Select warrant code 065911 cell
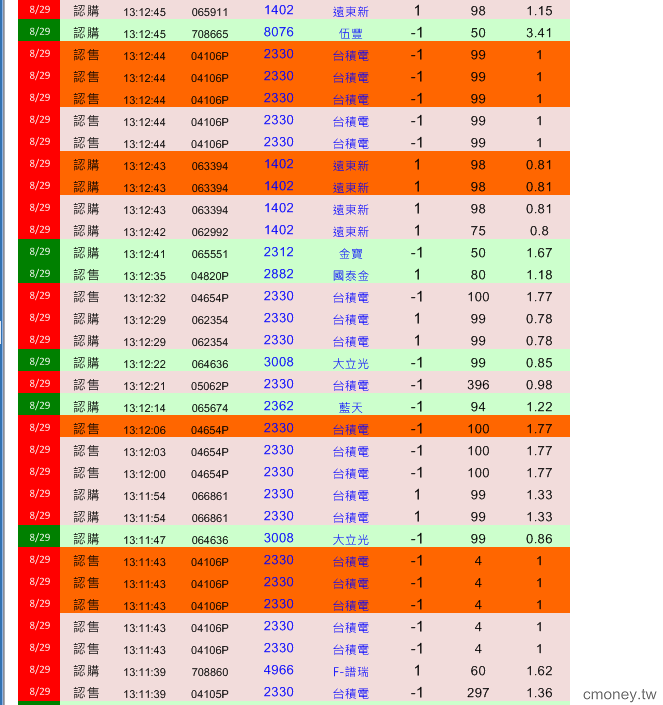 pos(210,12)
